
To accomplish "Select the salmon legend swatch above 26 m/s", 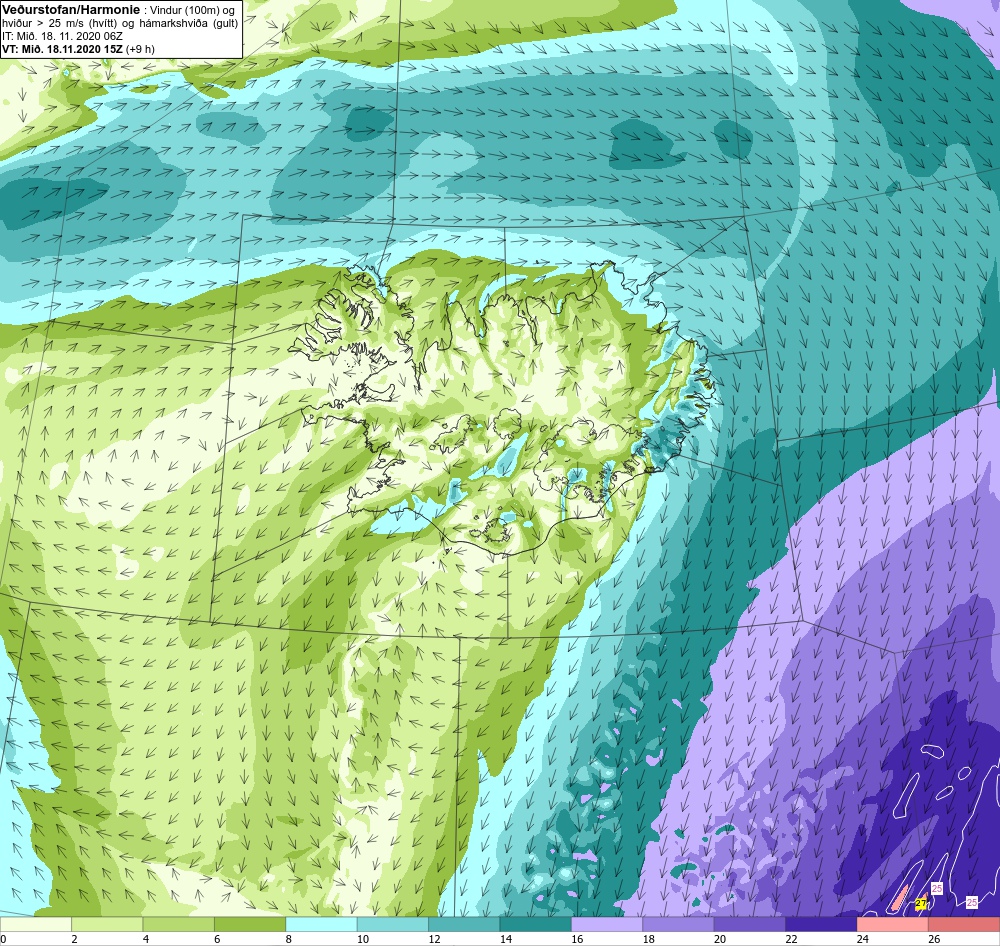I will click(x=964, y=925).
